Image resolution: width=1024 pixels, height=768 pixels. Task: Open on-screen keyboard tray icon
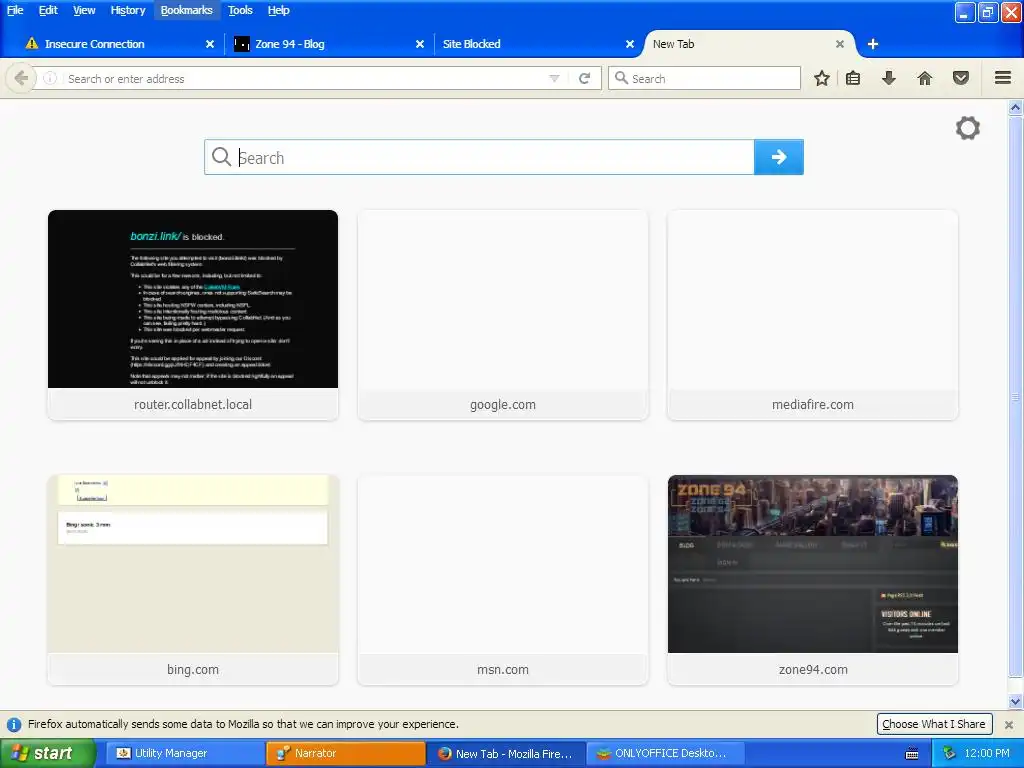[912, 754]
